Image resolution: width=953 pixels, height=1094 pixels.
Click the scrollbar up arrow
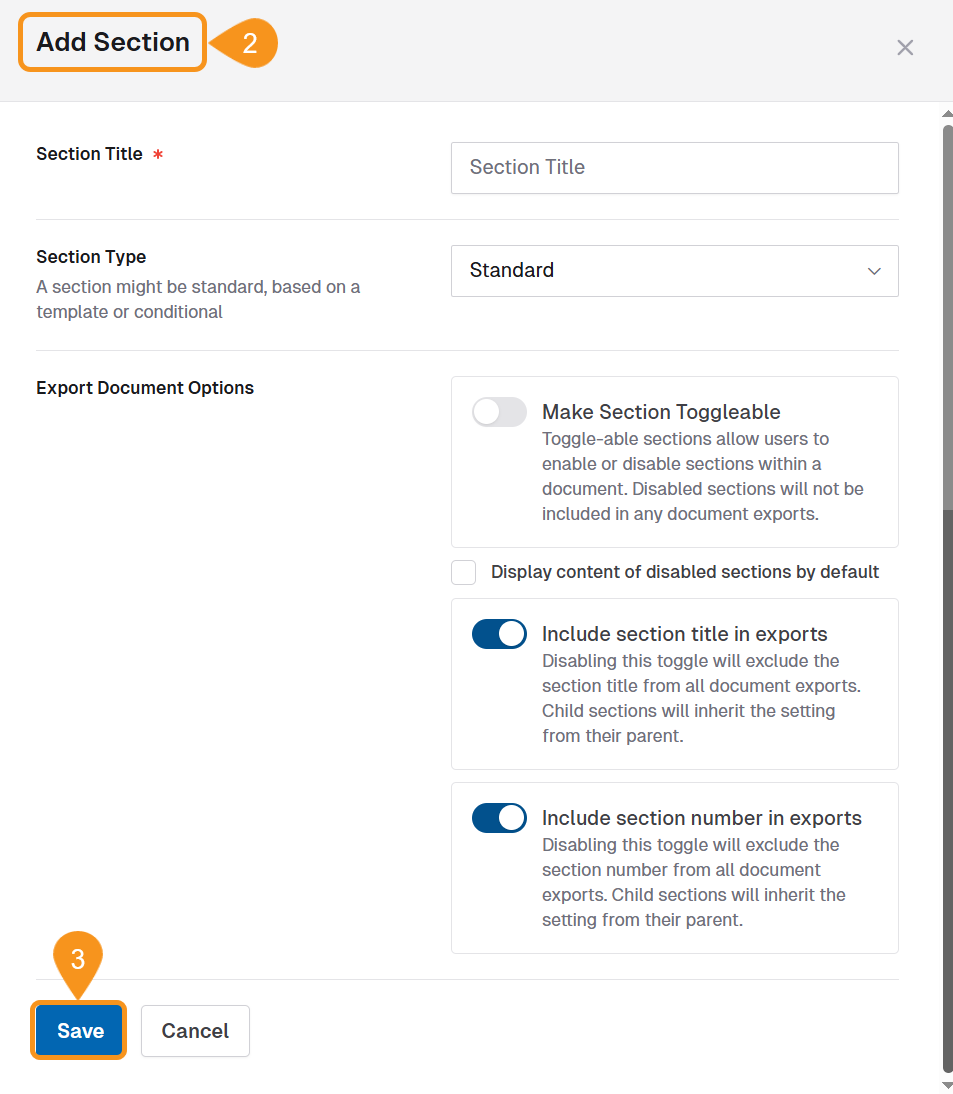click(945, 113)
